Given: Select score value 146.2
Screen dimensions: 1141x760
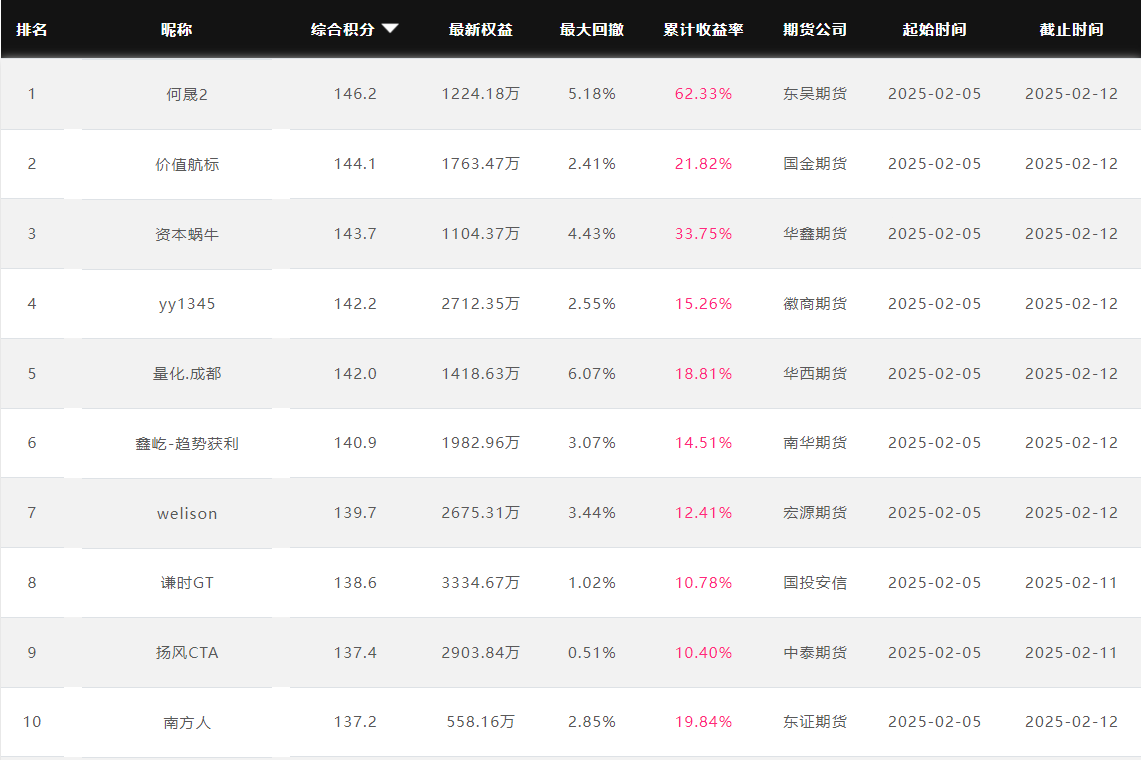Looking at the screenshot, I should pos(355,94).
